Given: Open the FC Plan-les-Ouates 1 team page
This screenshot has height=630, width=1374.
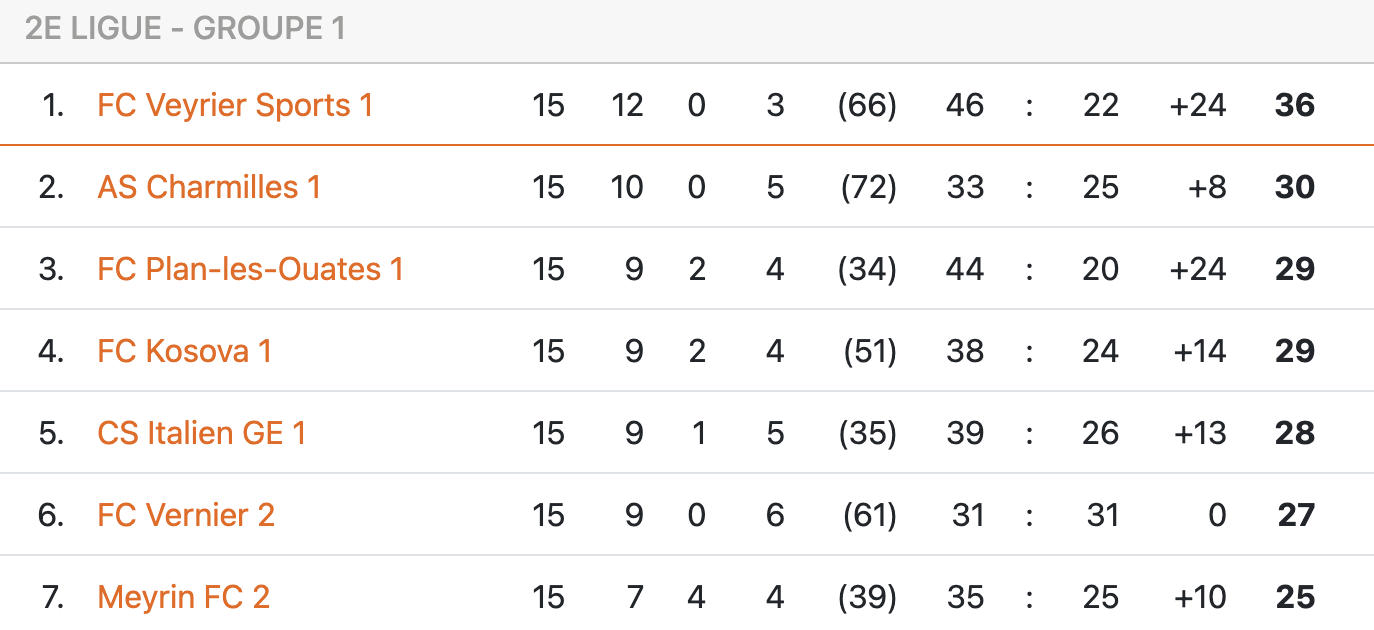Looking at the screenshot, I should pos(250,269).
